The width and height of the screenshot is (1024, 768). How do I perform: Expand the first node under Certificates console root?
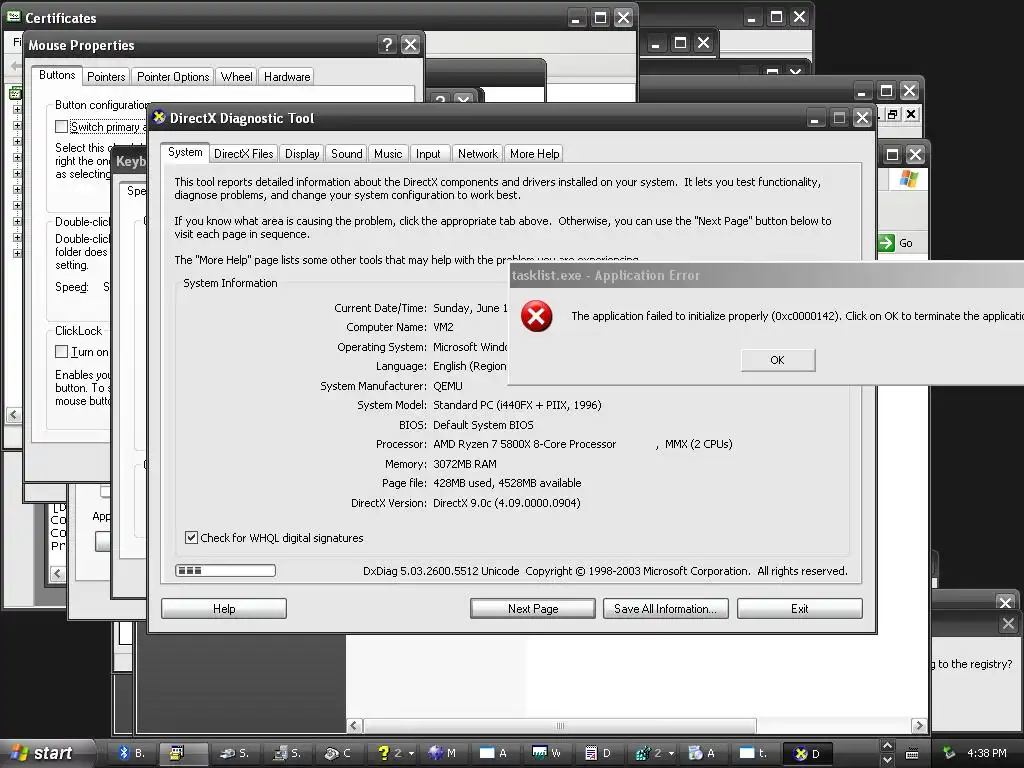(x=17, y=109)
